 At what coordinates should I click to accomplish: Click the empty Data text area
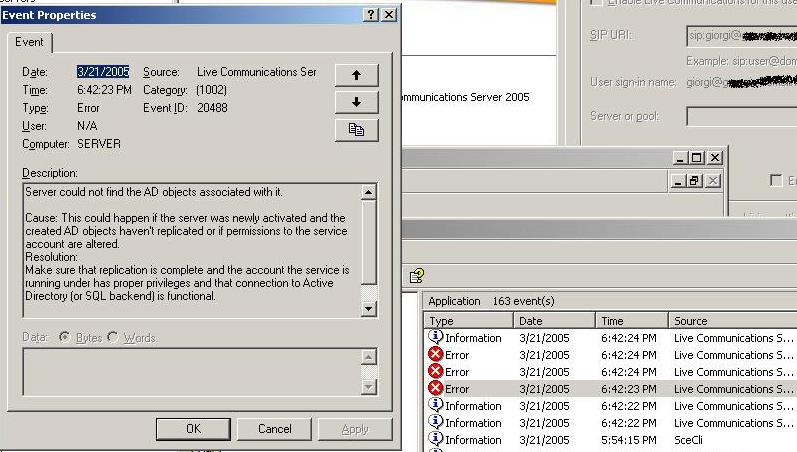coord(192,372)
